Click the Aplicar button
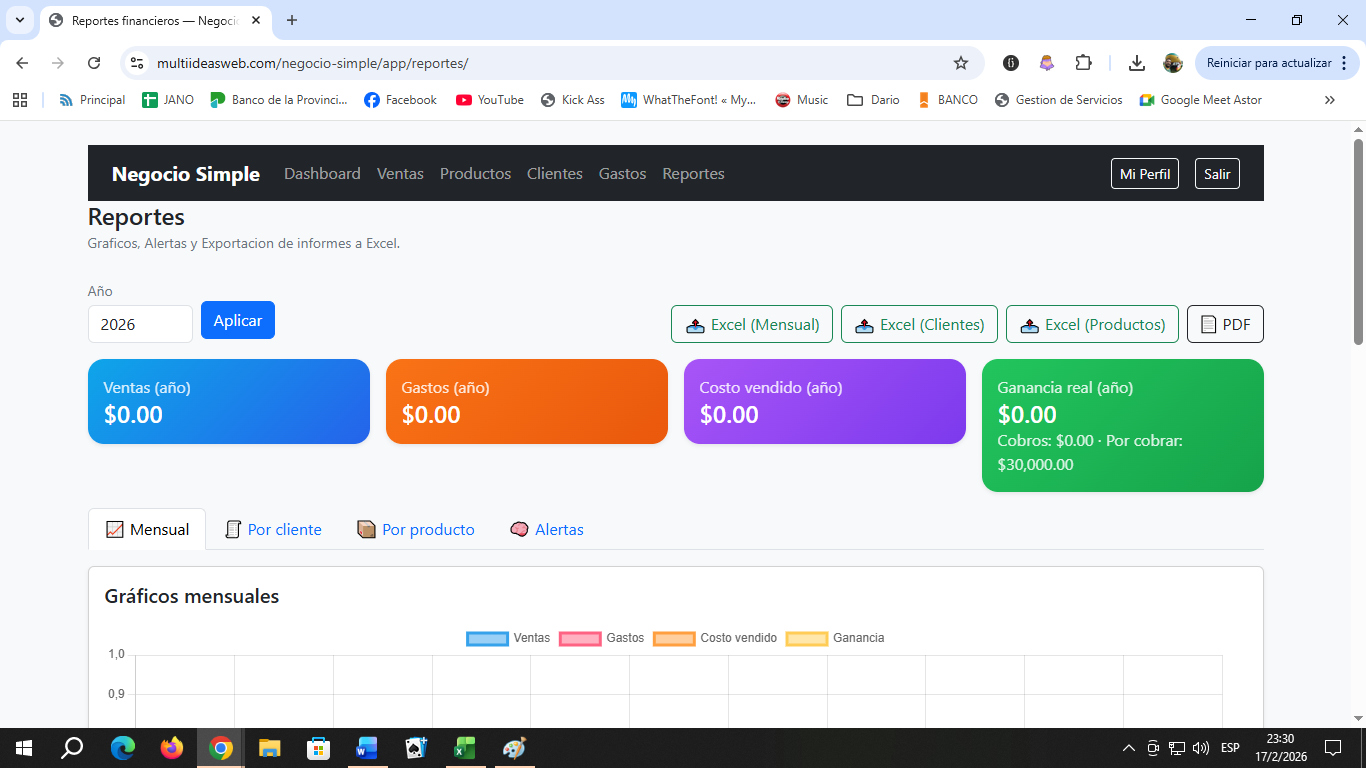Screen dimensions: 1366x768 pyautogui.click(x=238, y=320)
